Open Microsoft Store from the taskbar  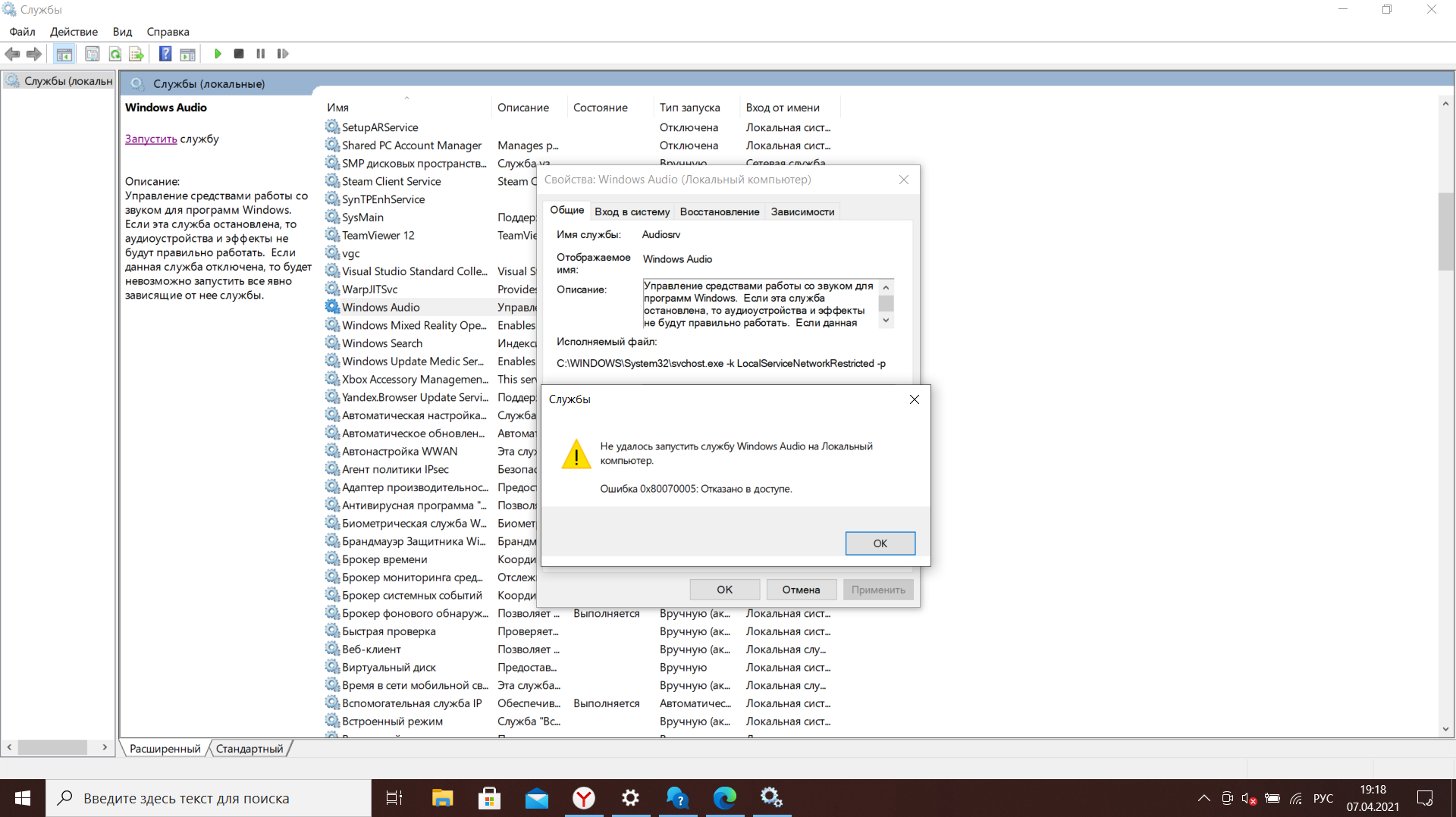(489, 798)
